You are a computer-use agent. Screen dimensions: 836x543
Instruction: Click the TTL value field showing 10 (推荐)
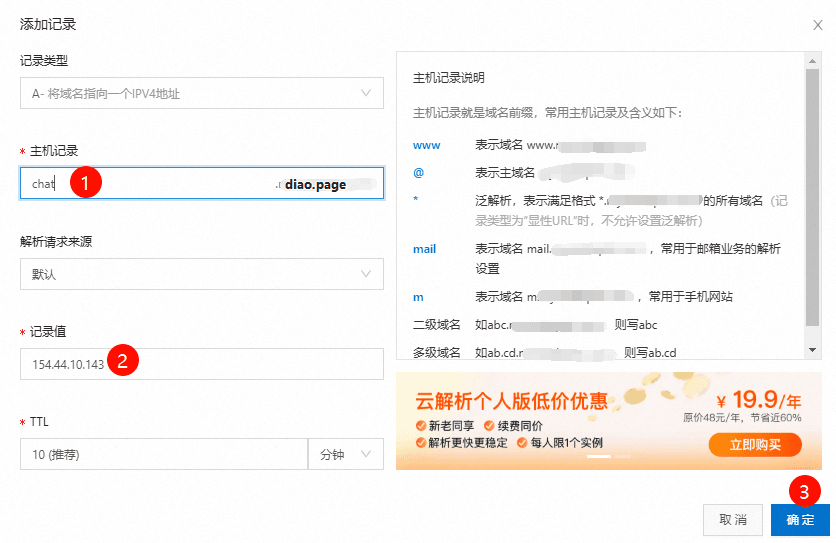(x=163, y=454)
